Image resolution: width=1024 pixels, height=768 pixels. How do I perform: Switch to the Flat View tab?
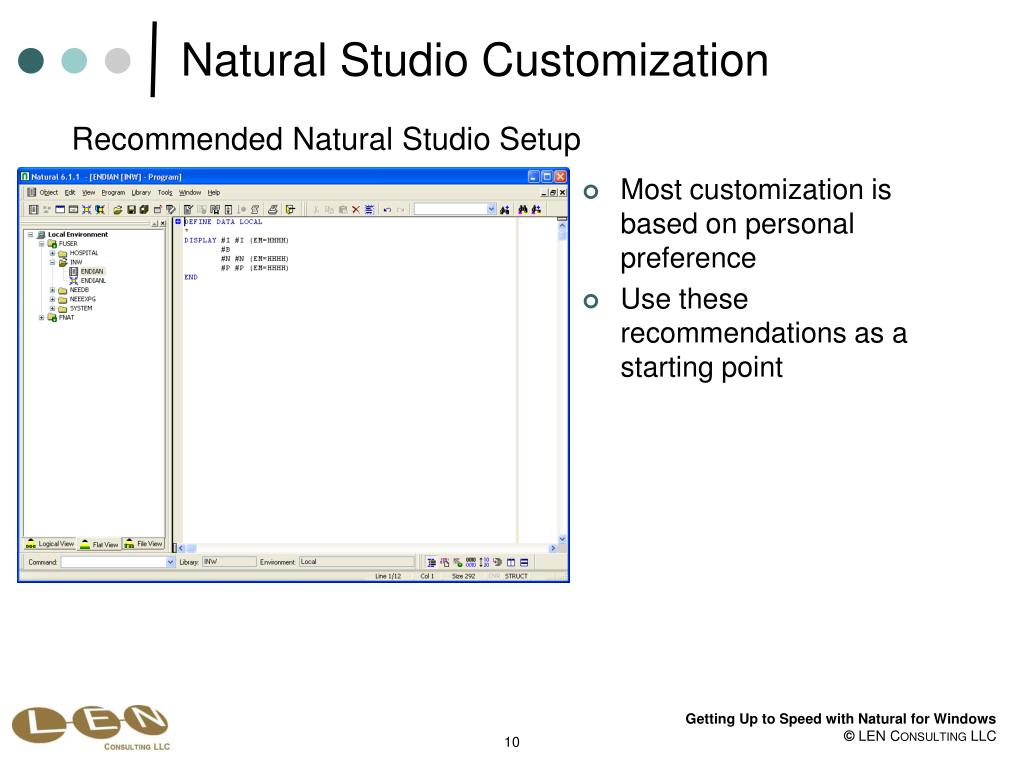pos(99,544)
